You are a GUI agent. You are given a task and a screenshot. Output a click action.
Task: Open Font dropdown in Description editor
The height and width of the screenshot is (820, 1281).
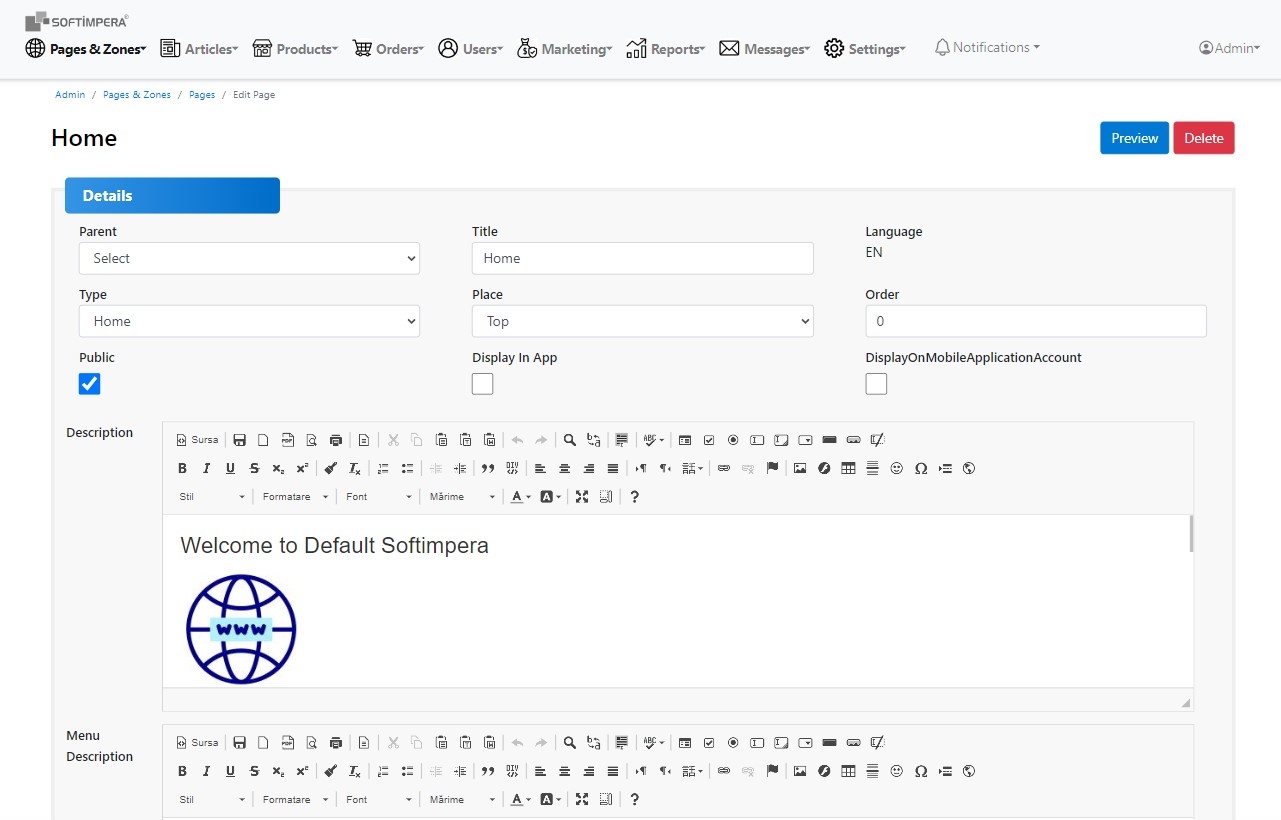[x=378, y=497]
